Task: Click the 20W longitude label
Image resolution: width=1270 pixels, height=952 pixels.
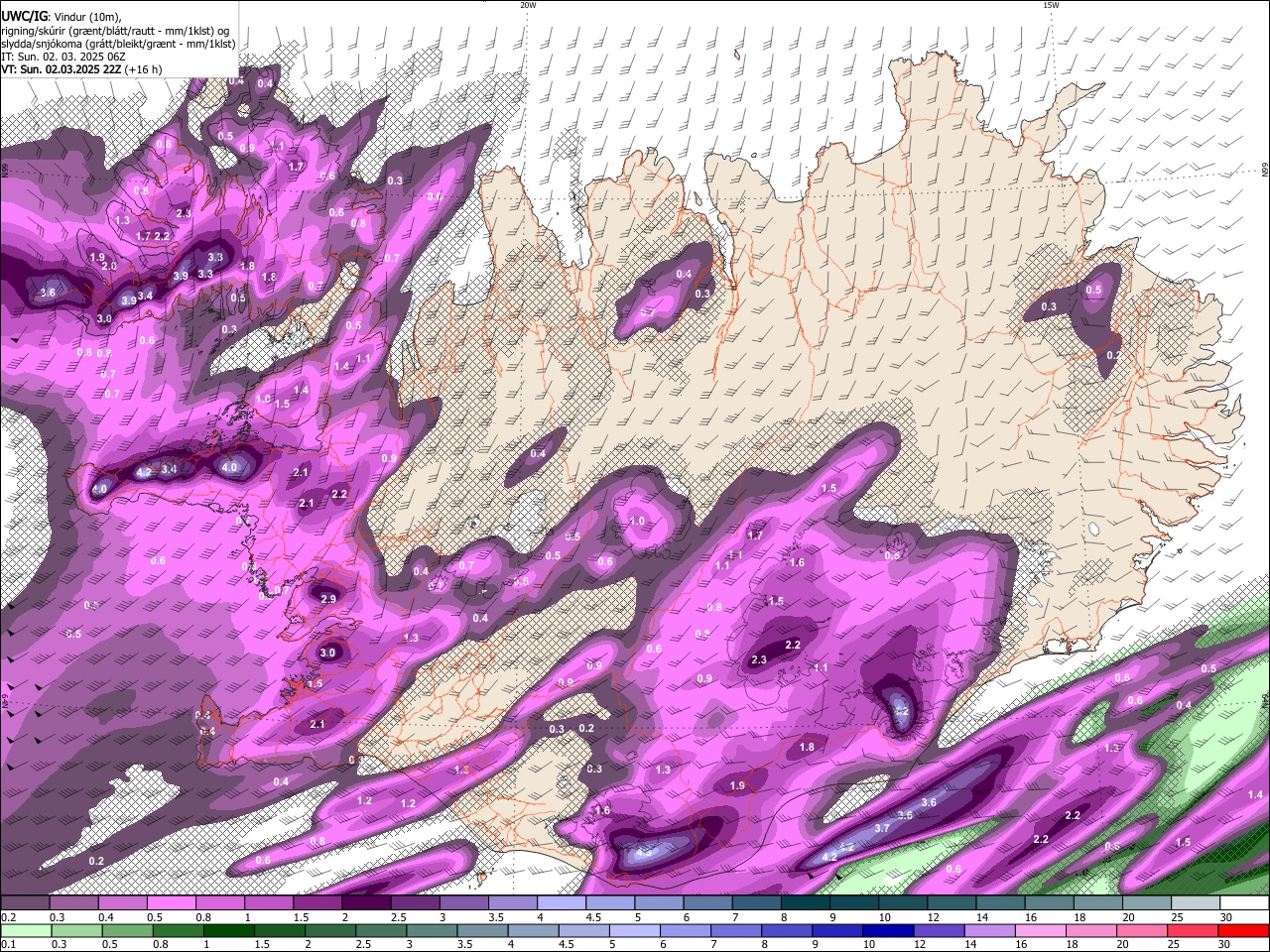Action: (x=529, y=5)
